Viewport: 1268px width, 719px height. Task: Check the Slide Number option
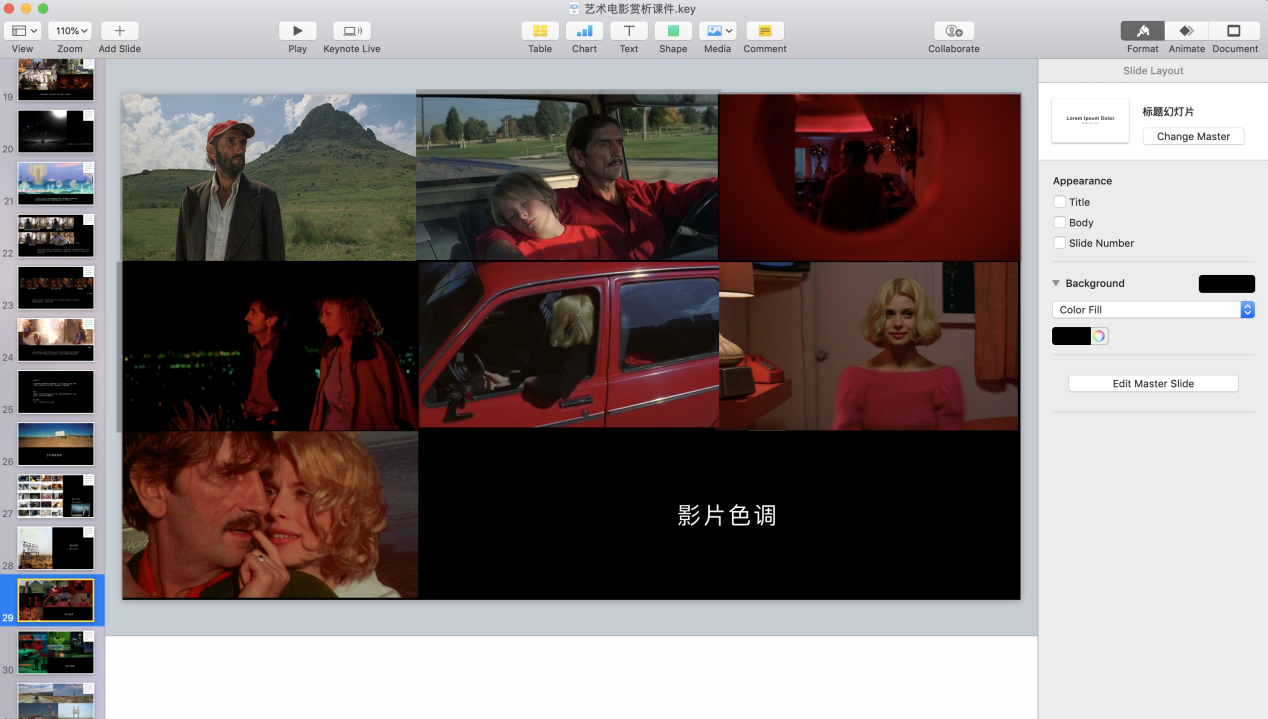(x=1059, y=243)
